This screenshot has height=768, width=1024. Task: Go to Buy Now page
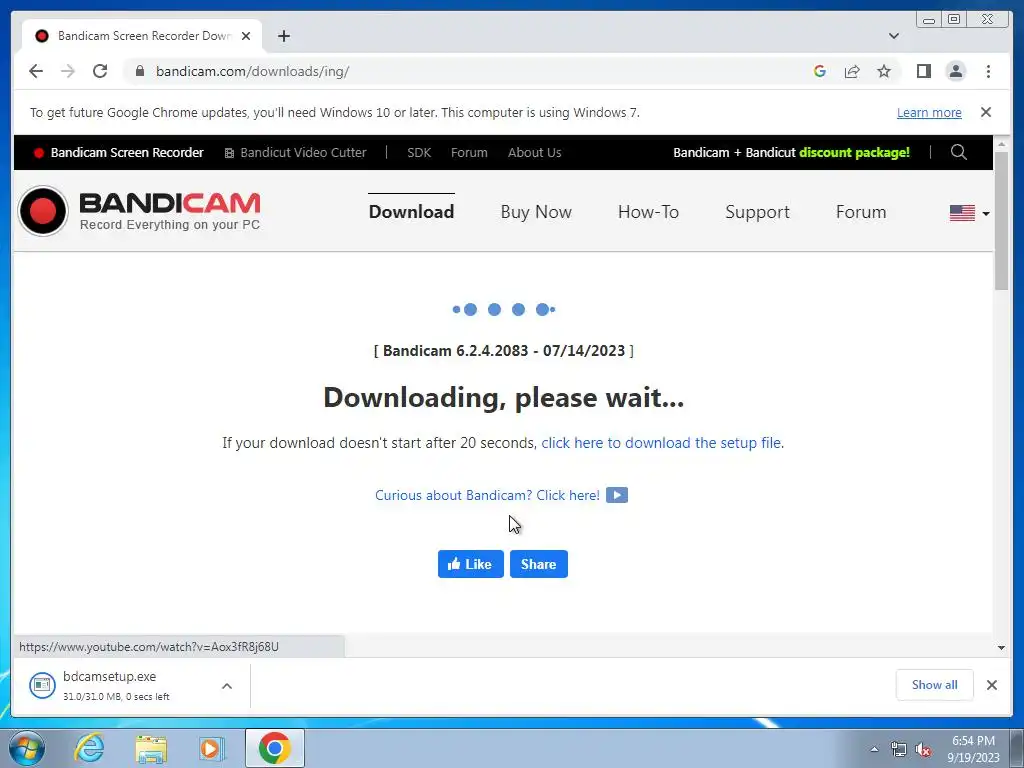(x=536, y=212)
